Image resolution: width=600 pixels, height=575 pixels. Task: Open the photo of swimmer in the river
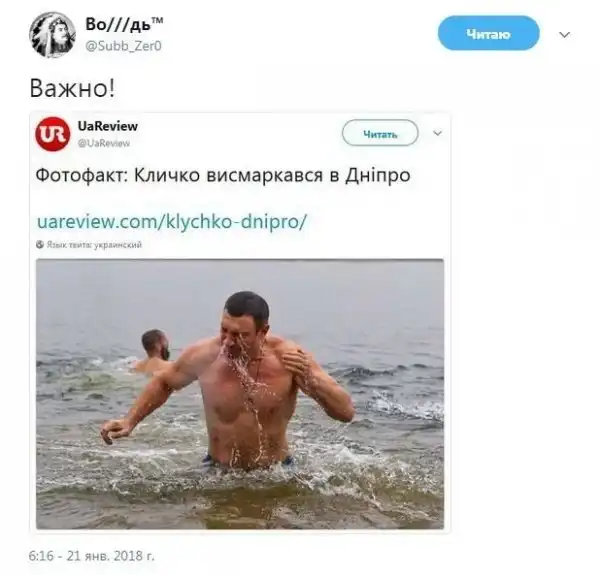point(240,394)
